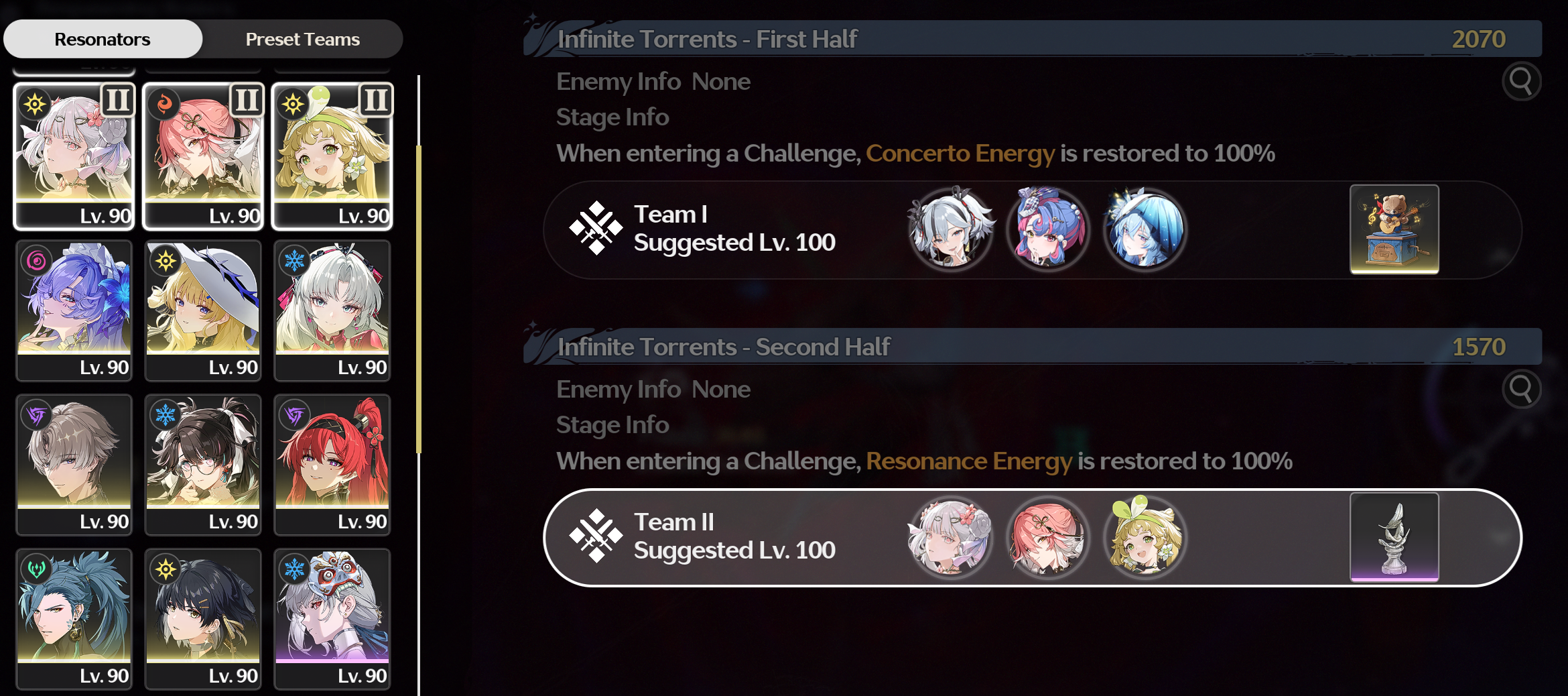Select green-hat blonde member of Team II
Viewport: 1568px width, 696px height.
pos(1145,537)
